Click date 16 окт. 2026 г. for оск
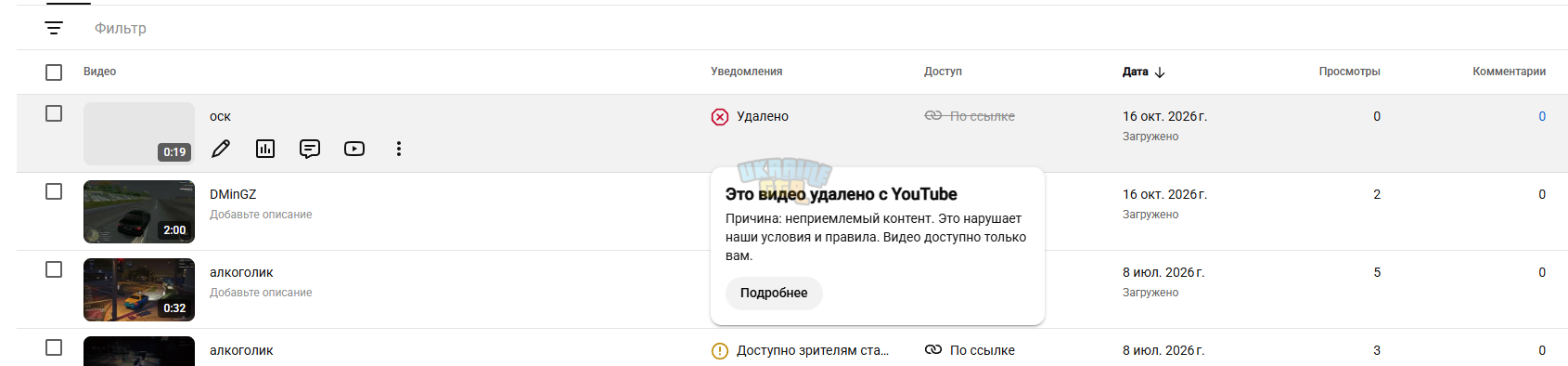 click(x=1164, y=116)
